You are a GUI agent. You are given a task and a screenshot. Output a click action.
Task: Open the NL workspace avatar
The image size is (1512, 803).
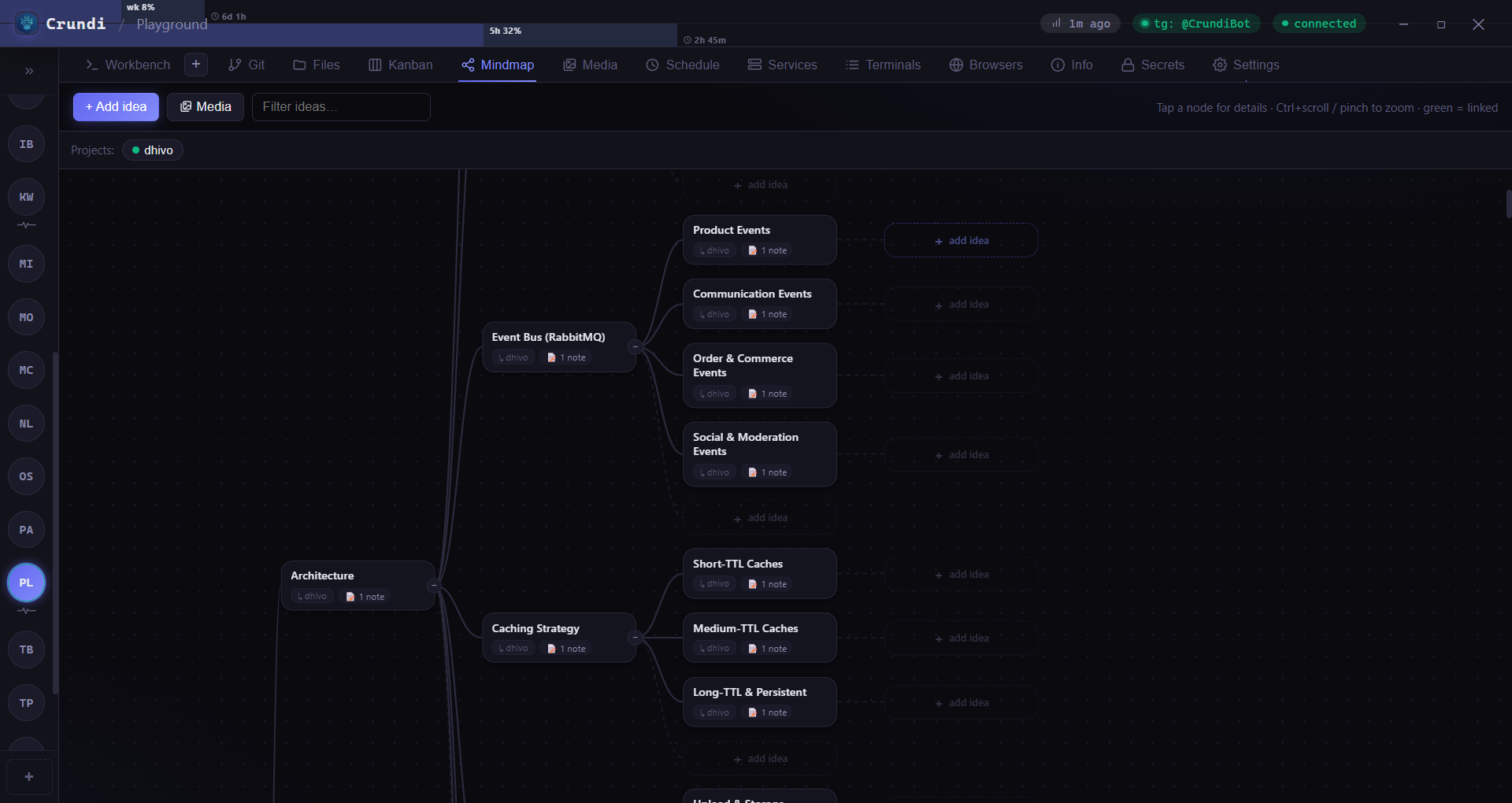pyautogui.click(x=26, y=424)
